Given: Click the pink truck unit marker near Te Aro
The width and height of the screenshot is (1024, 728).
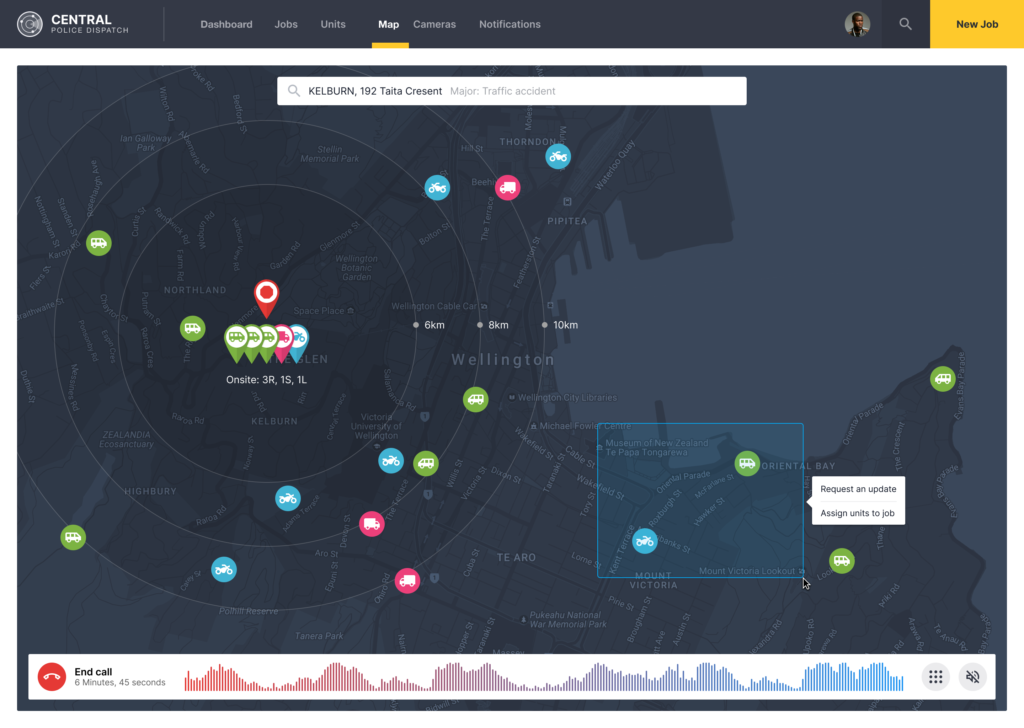Looking at the screenshot, I should coord(405,580).
